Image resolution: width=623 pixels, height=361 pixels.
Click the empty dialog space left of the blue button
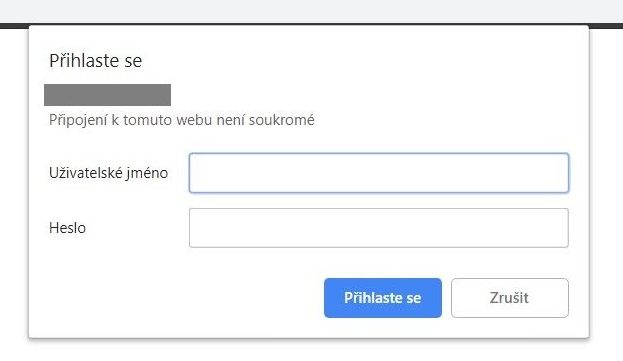coord(177,298)
